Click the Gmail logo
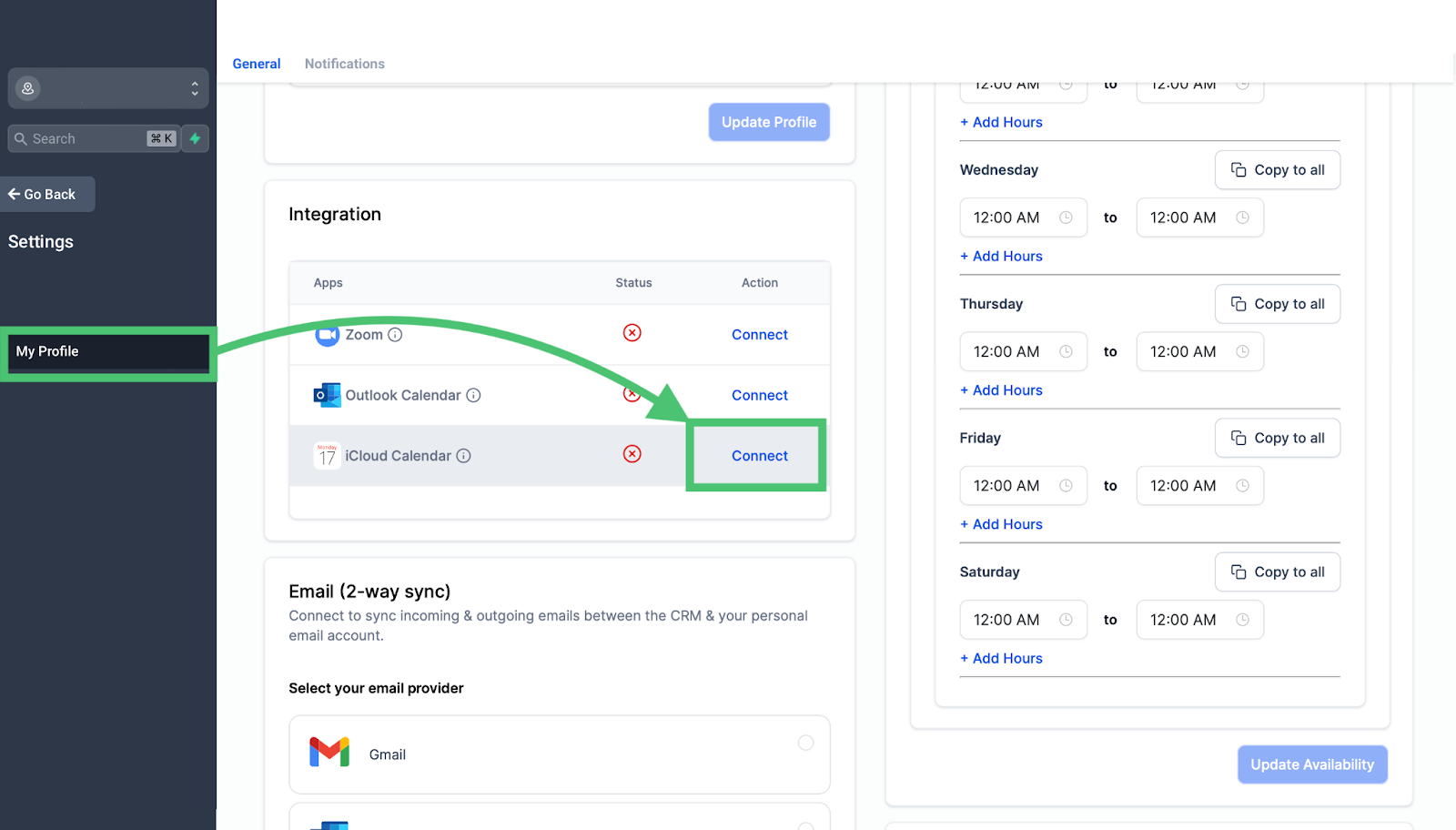 coord(329,753)
